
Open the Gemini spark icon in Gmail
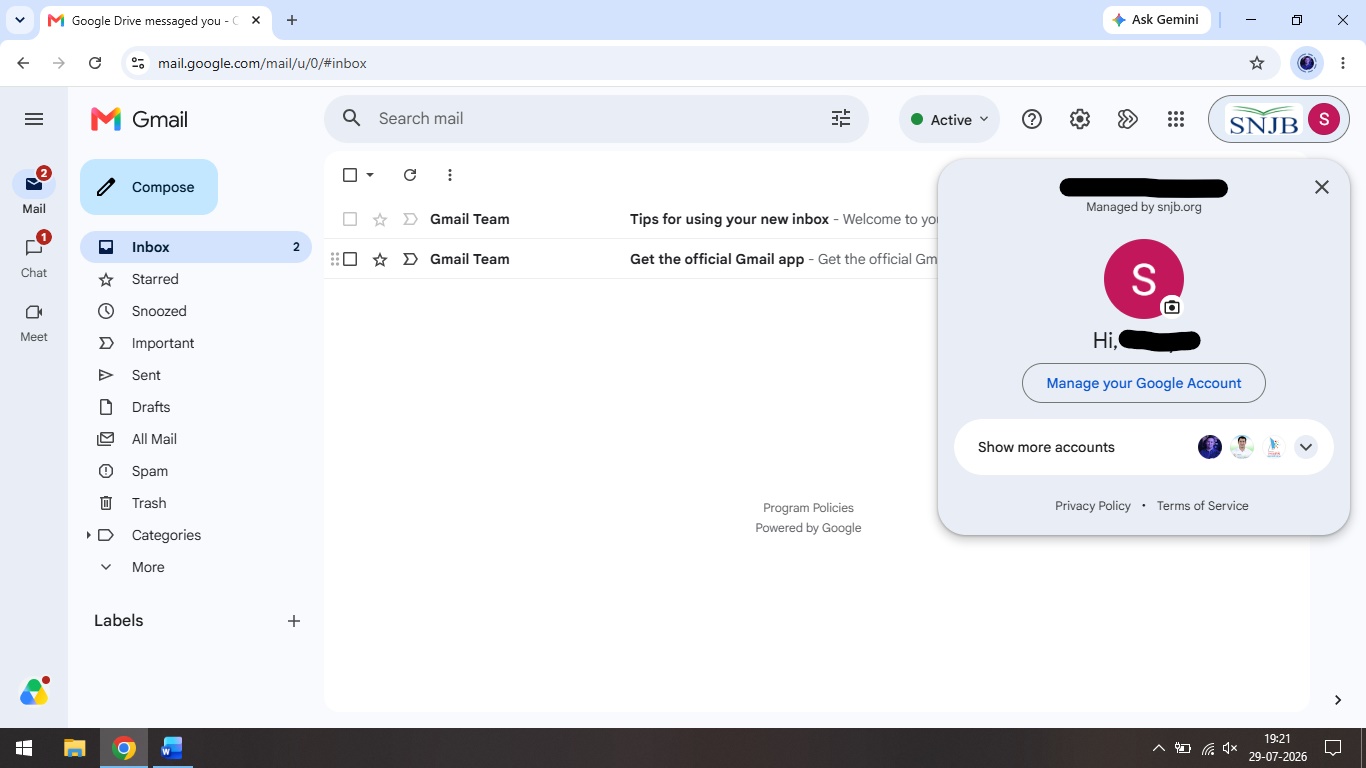[1128, 119]
